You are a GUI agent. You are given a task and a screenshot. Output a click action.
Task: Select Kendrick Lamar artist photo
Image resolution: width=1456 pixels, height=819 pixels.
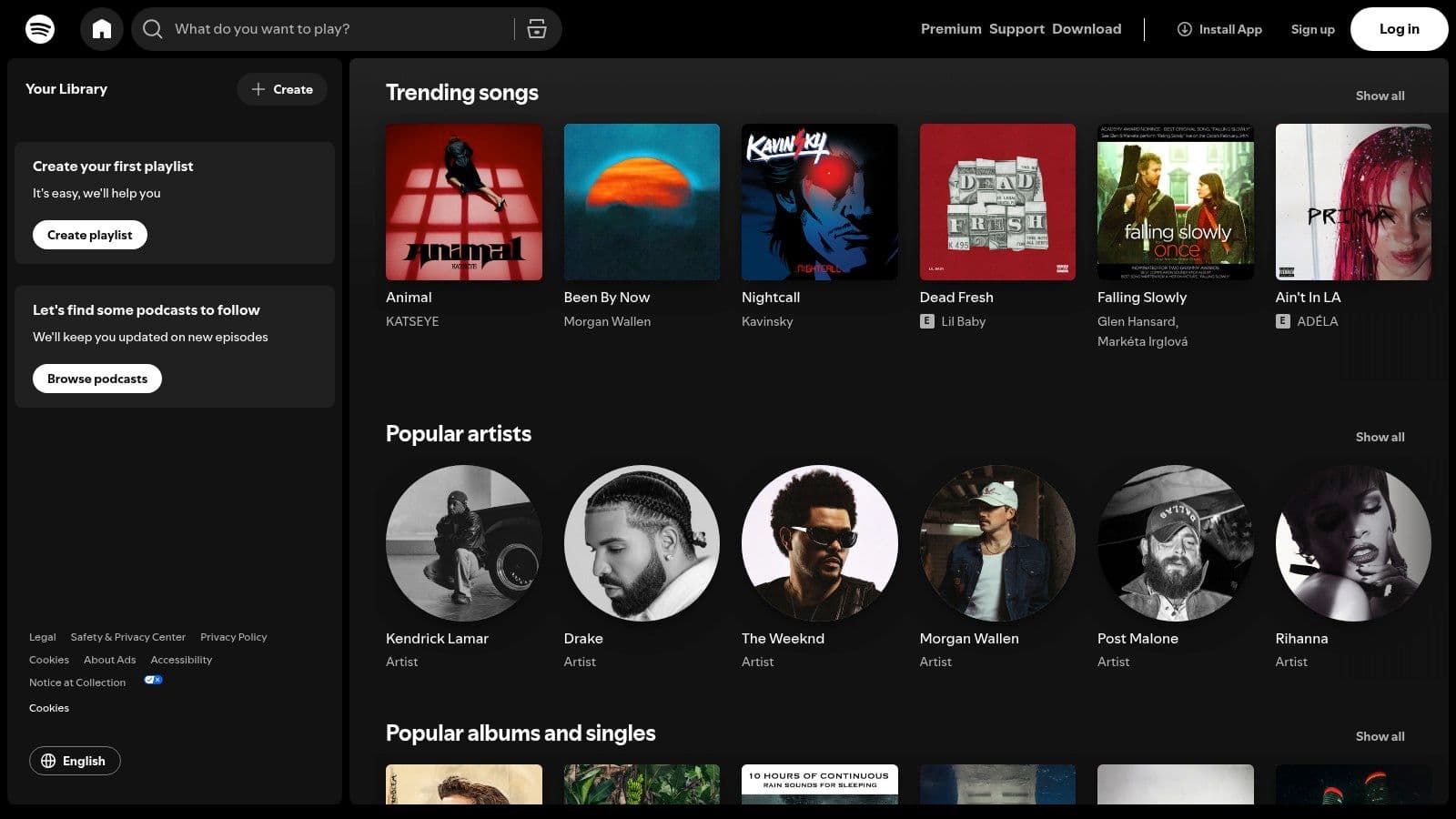[x=464, y=543]
